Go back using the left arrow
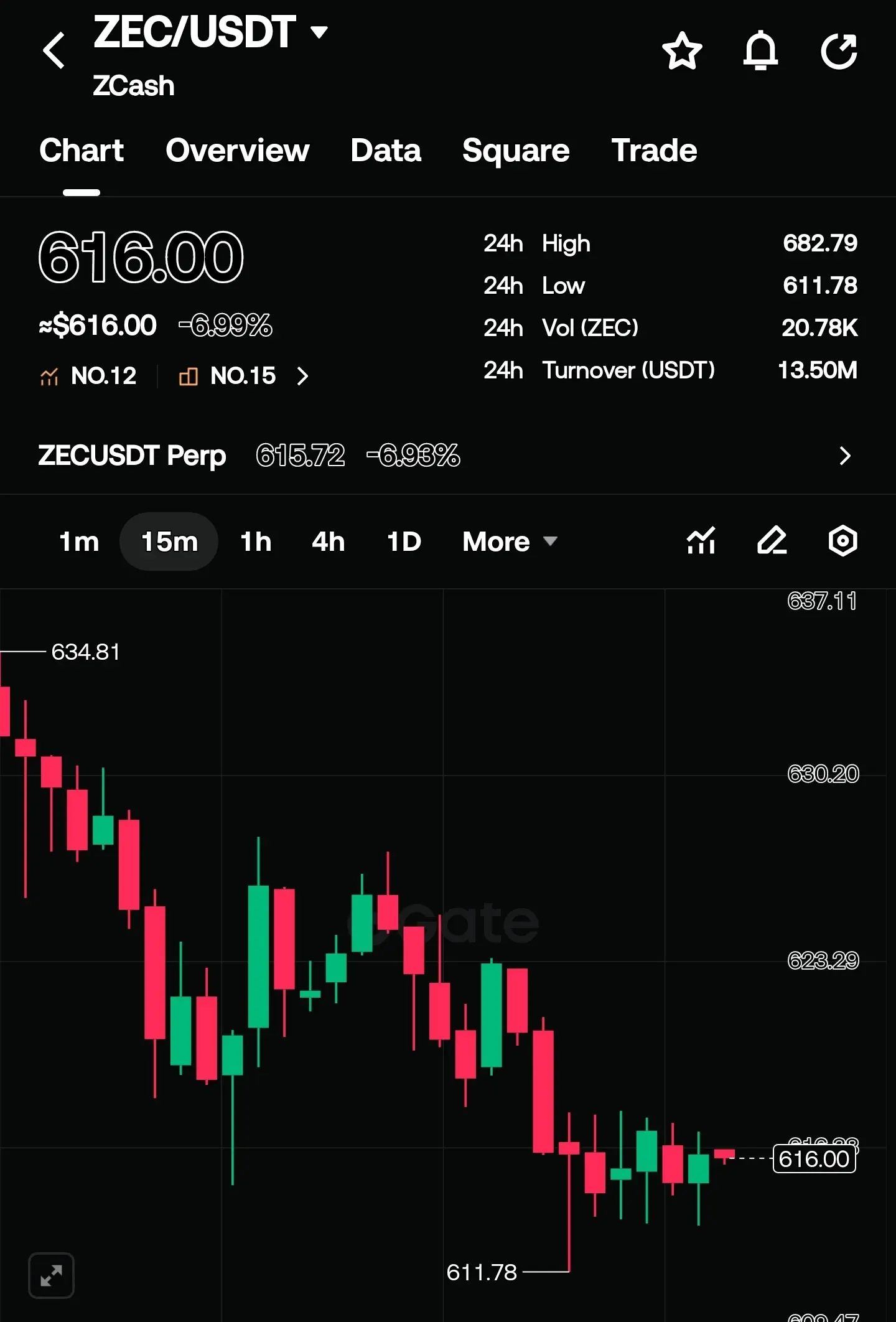 [x=54, y=50]
